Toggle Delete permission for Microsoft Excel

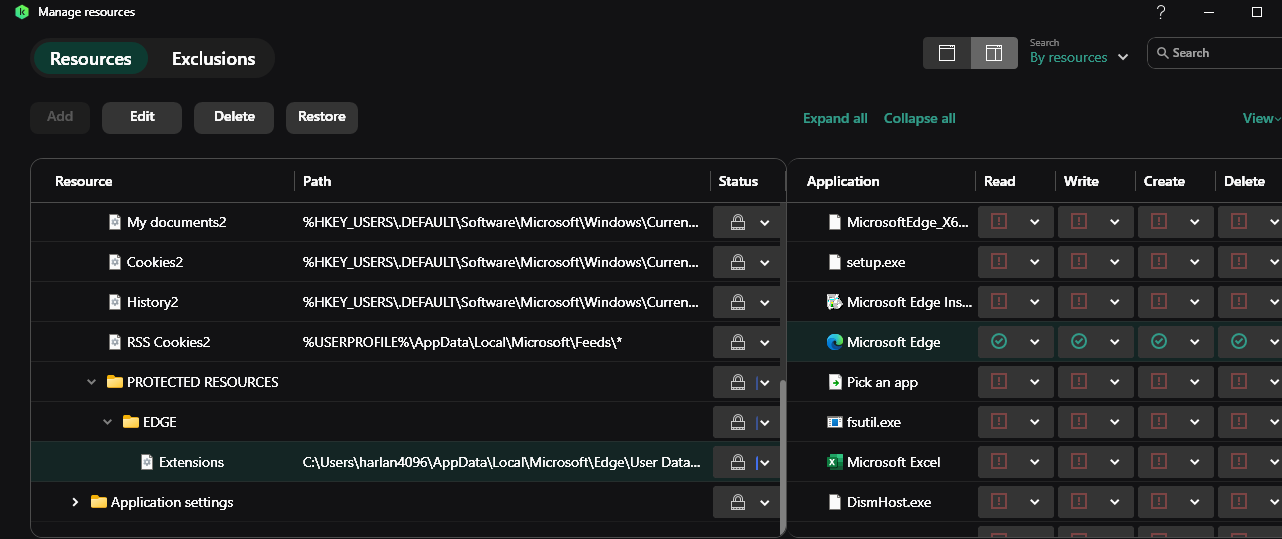tap(1238, 462)
